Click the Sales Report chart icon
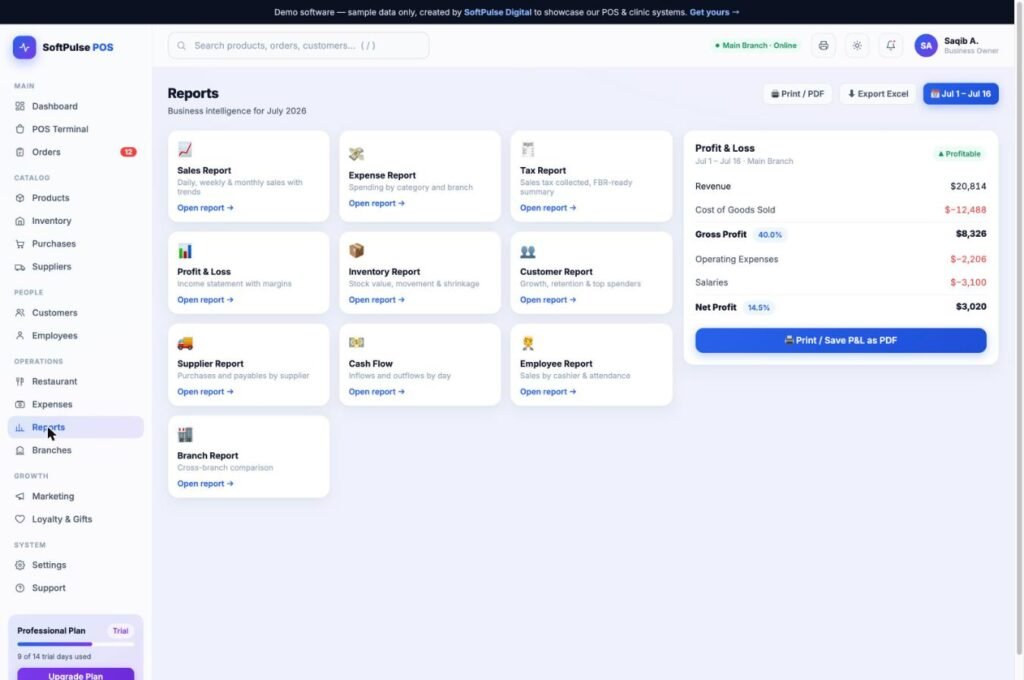Viewport: 1024px width, 680px height. 185,150
